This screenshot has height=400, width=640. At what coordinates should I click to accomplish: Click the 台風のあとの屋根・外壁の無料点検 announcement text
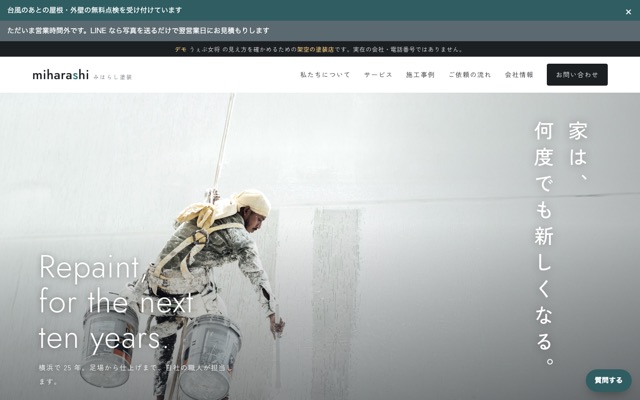click(94, 10)
